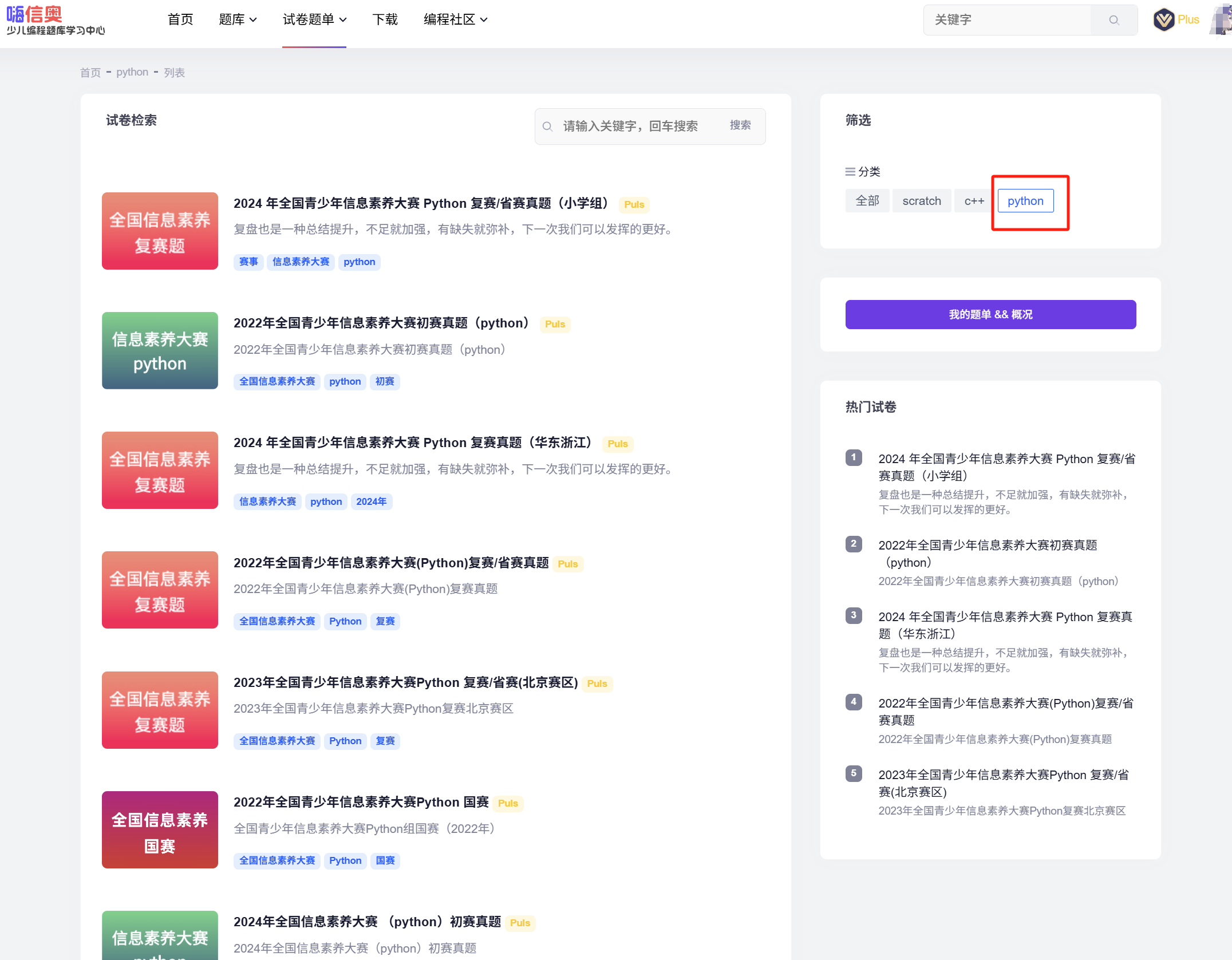Screen dimensions: 1232x960
Task: Click the magnifier icon in top search bar
Action: pyautogui.click(x=1113, y=20)
